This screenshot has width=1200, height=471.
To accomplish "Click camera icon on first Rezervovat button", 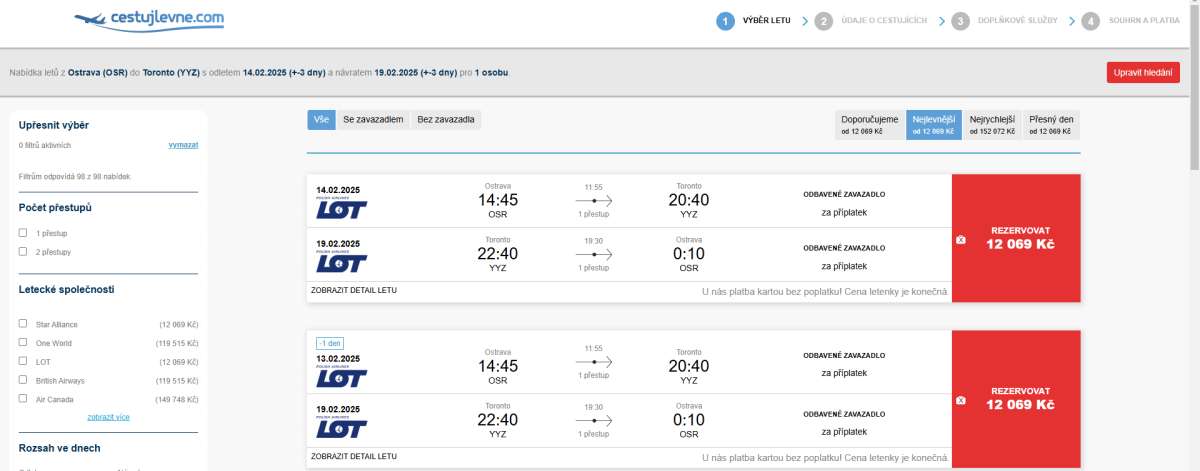I will point(961,240).
